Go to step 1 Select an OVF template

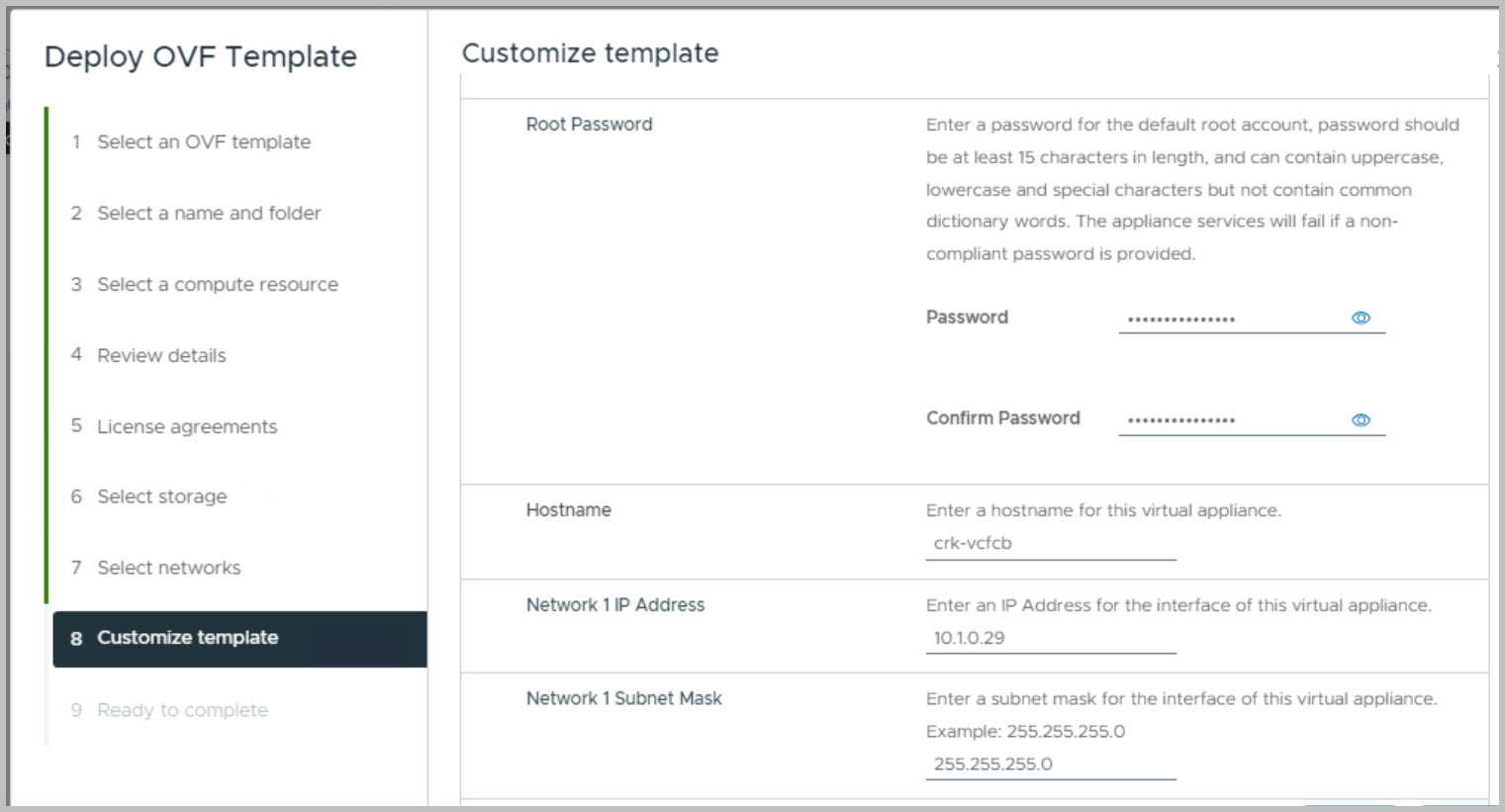[x=203, y=142]
